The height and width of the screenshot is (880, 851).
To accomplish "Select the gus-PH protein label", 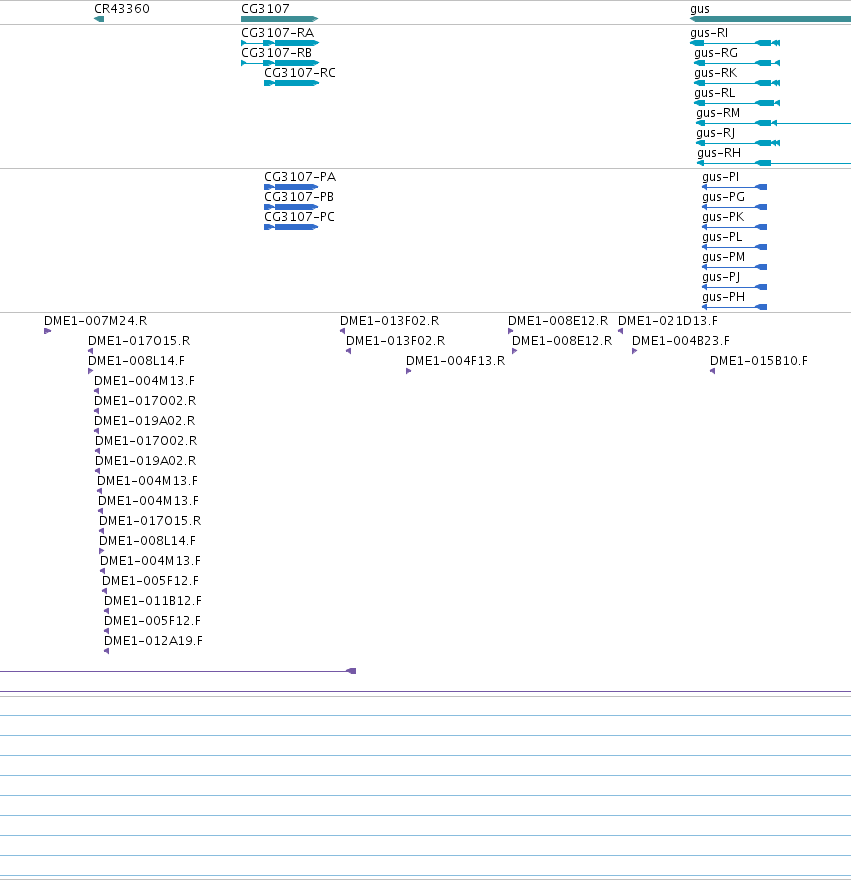I will pyautogui.click(x=724, y=297).
